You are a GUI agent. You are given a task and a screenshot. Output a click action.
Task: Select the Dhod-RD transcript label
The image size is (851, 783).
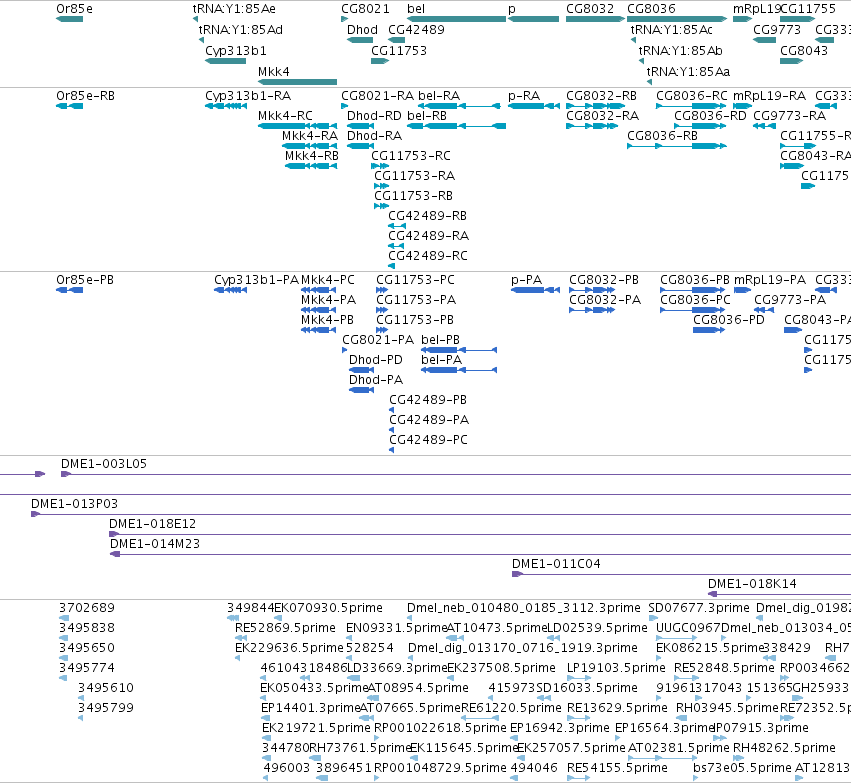374,116
